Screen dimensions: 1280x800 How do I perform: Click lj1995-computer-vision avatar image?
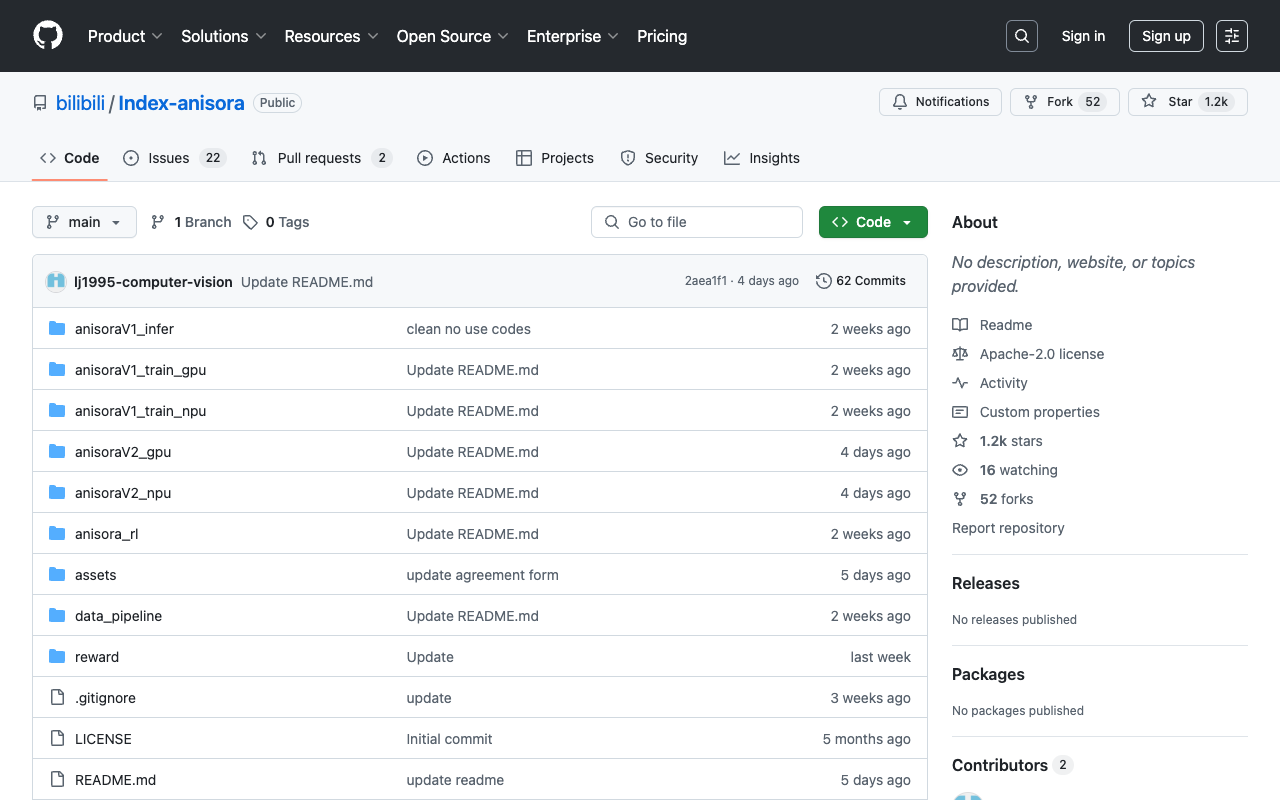[x=56, y=282]
